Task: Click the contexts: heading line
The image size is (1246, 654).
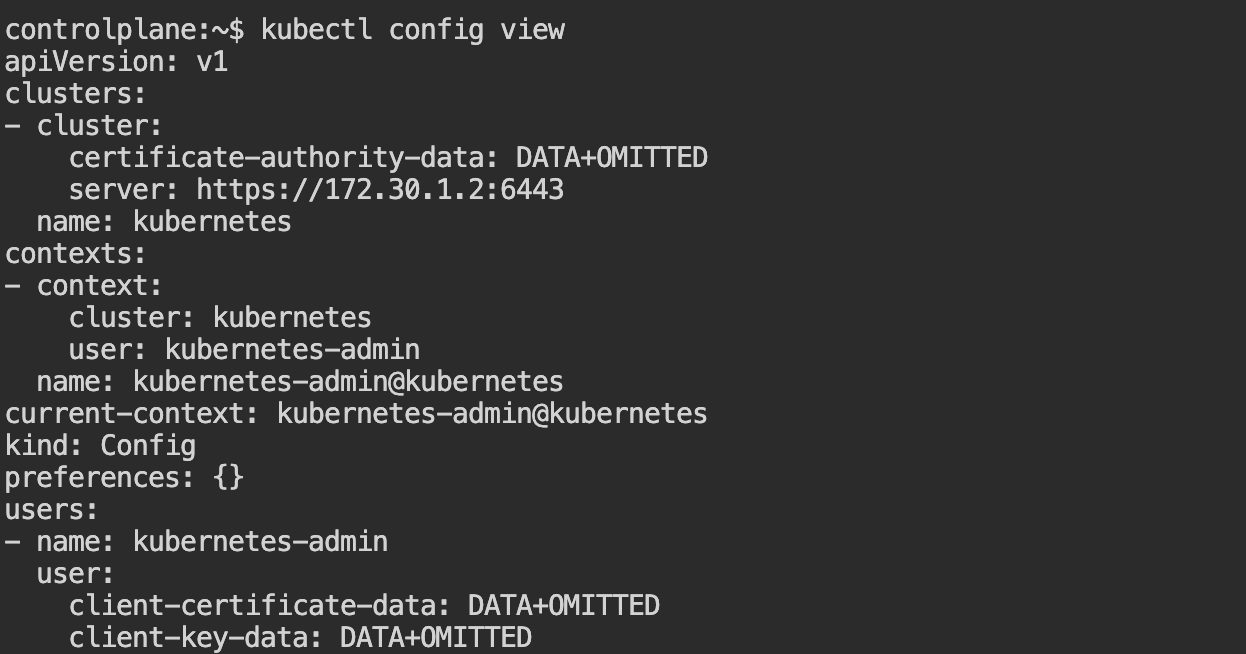Action: 76,253
